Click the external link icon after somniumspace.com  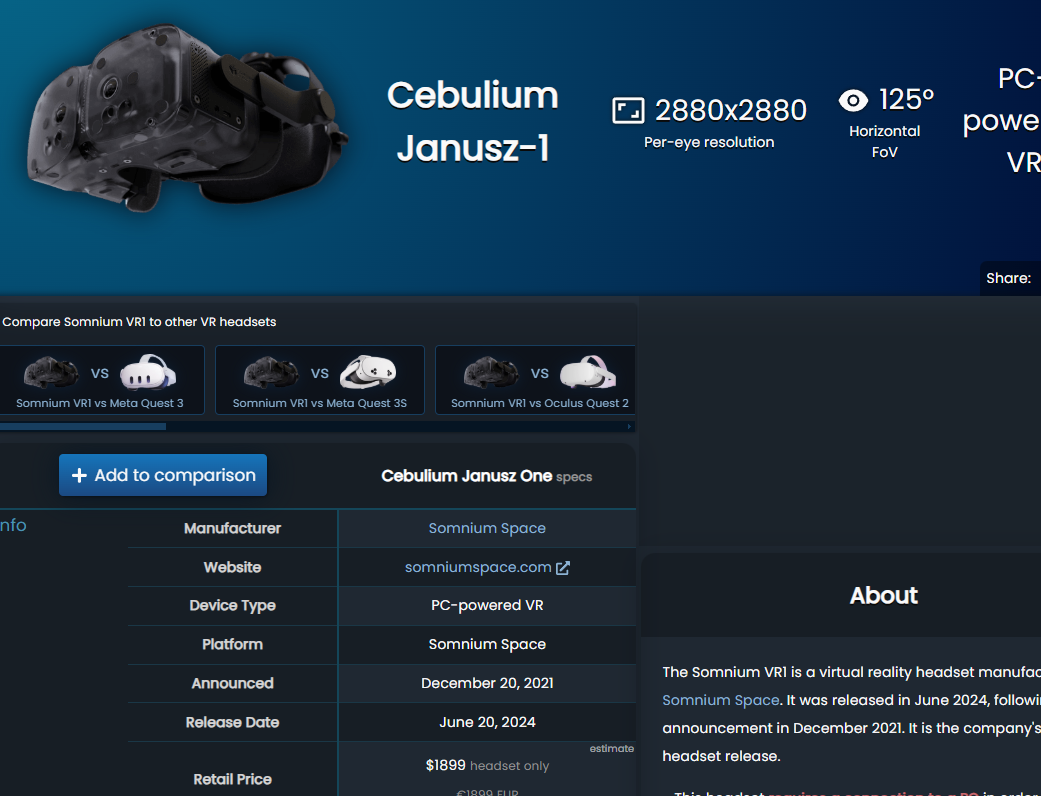[x=563, y=568]
